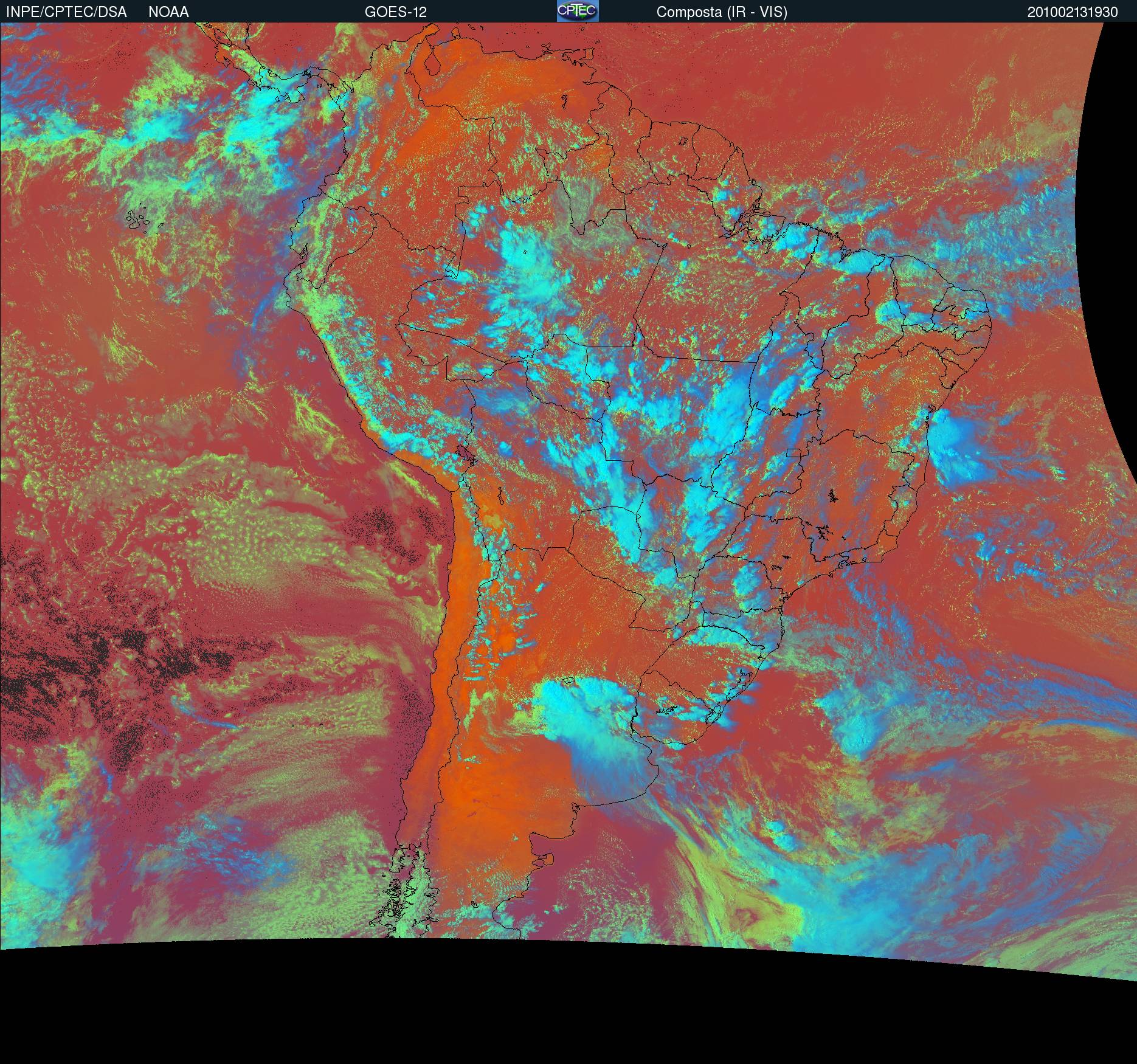Select the GOES-12 satellite name text
Image resolution: width=1137 pixels, height=1064 pixels.
(x=396, y=12)
